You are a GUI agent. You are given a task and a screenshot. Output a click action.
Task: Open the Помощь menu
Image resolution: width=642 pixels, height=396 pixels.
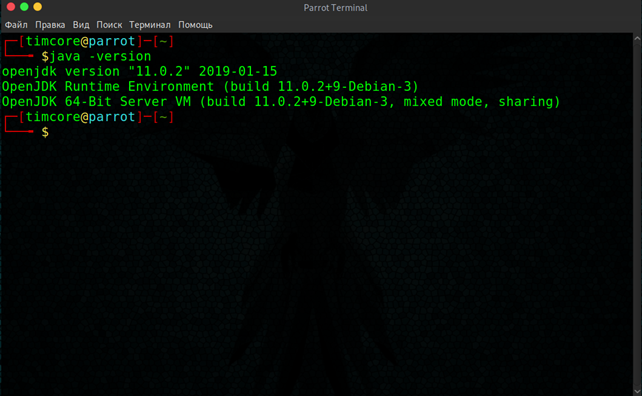click(x=195, y=25)
